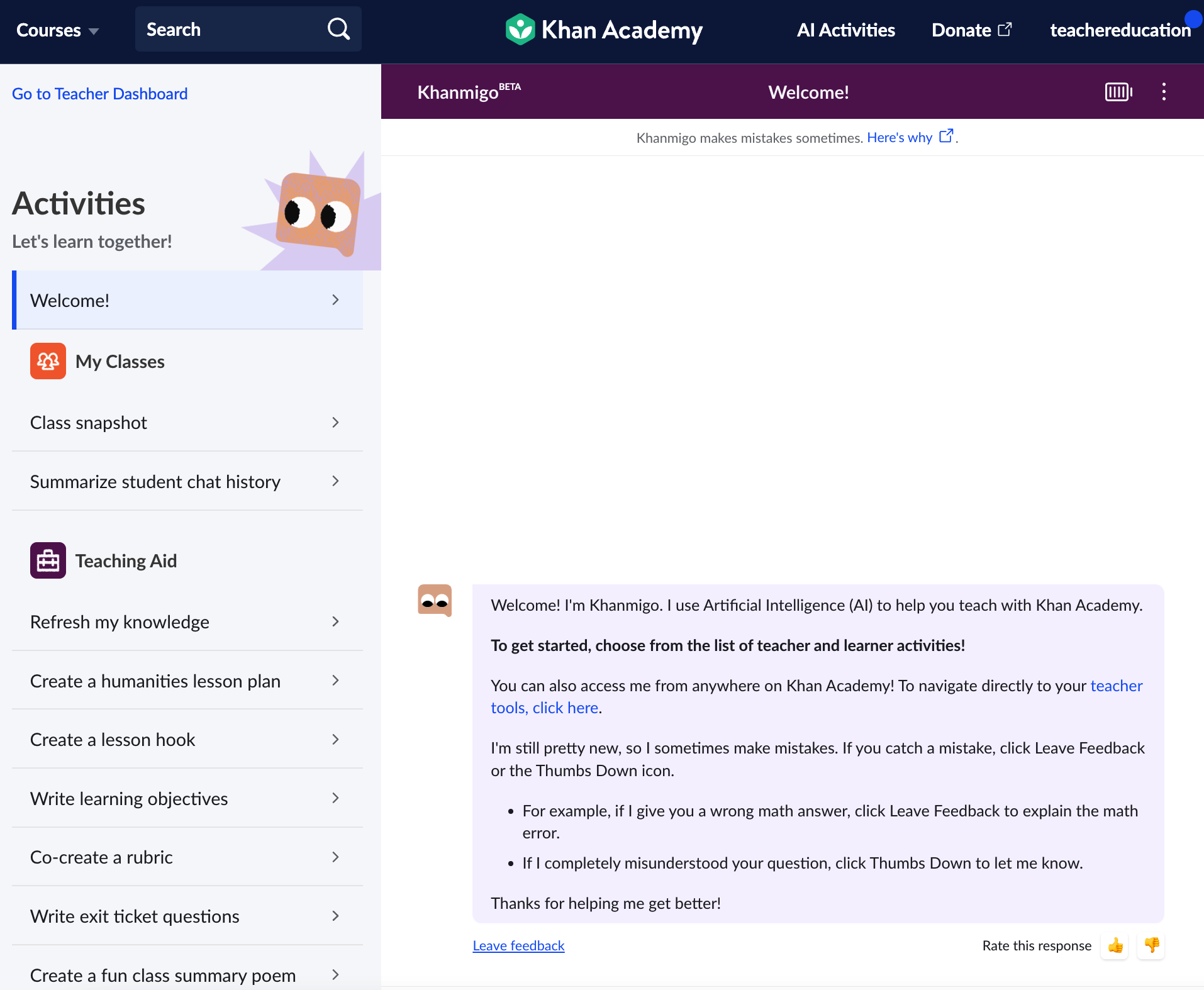The width and height of the screenshot is (1204, 990).
Task: Click the Here's why link
Action: pyautogui.click(x=900, y=137)
